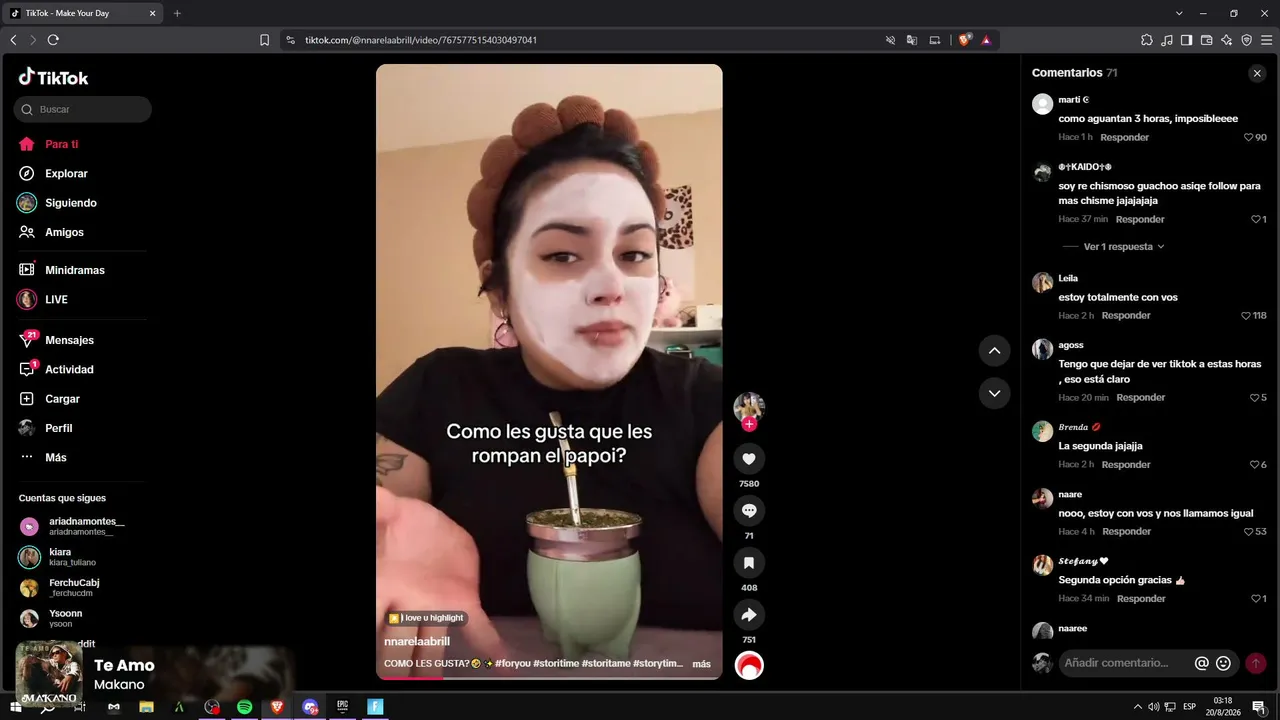Open Spotify from the taskbar
This screenshot has height=720, width=1280.
click(244, 707)
